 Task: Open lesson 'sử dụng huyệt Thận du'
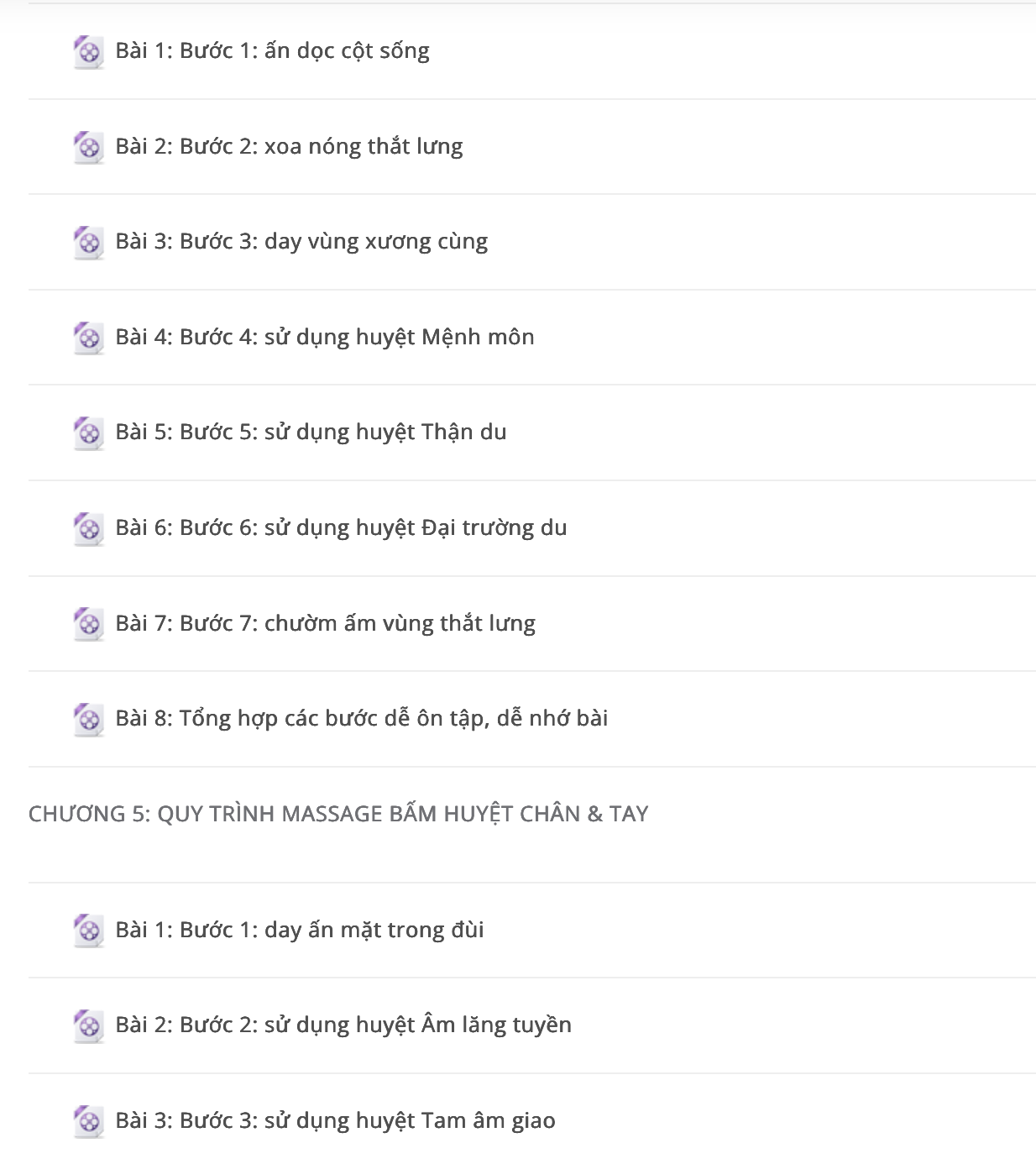[311, 433]
